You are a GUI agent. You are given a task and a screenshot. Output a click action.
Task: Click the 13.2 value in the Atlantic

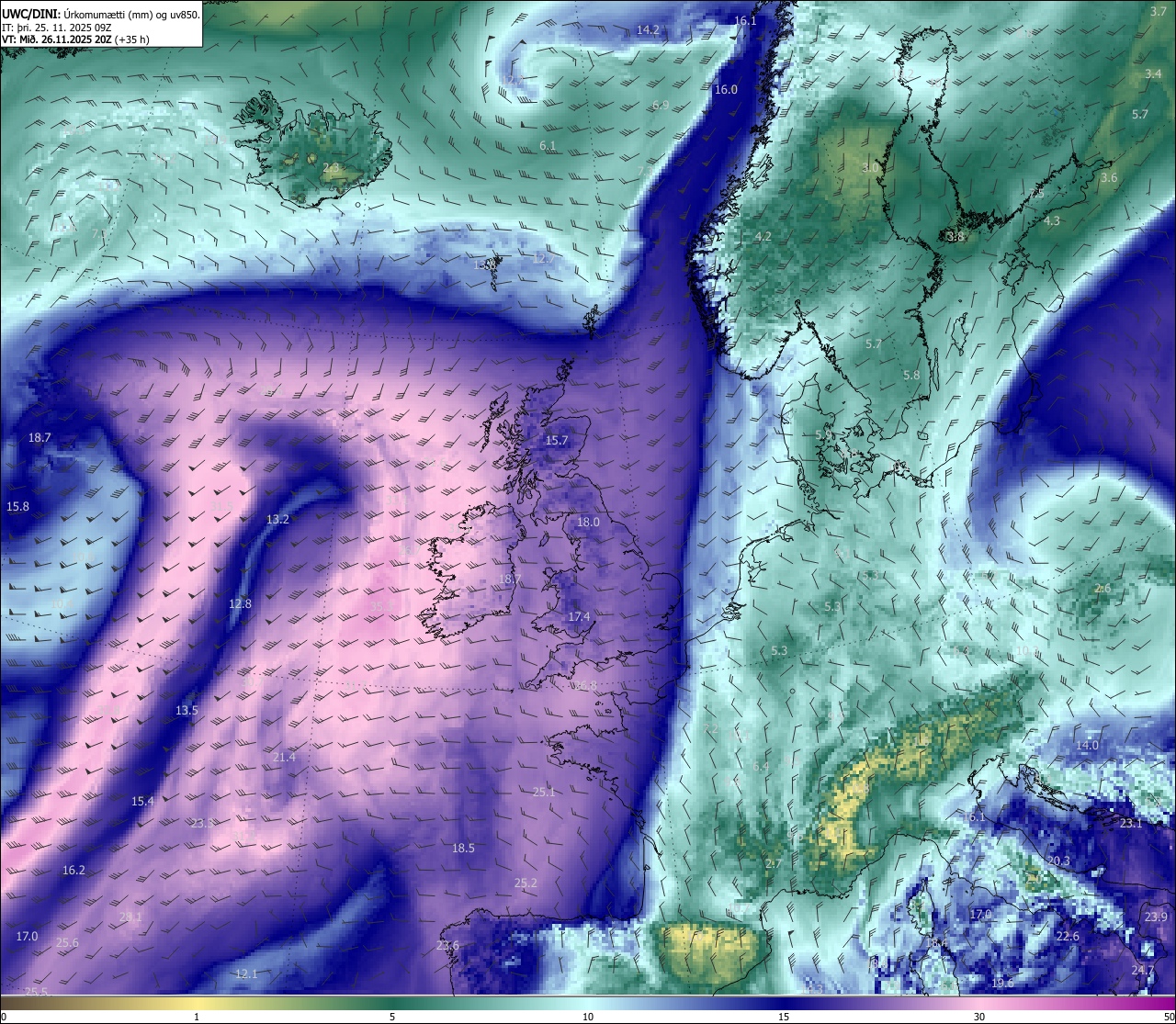coord(277,519)
